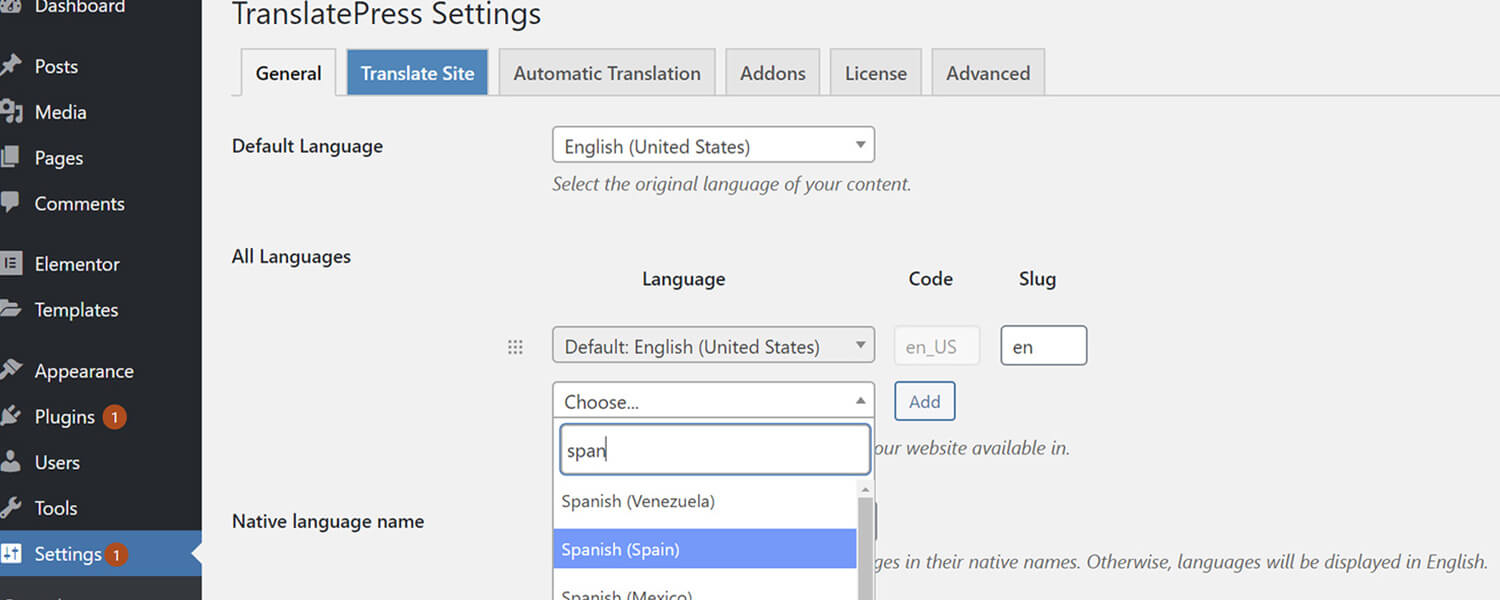This screenshot has height=600, width=1500.
Task: Switch to Automatic Translation tab
Action: tap(607, 73)
